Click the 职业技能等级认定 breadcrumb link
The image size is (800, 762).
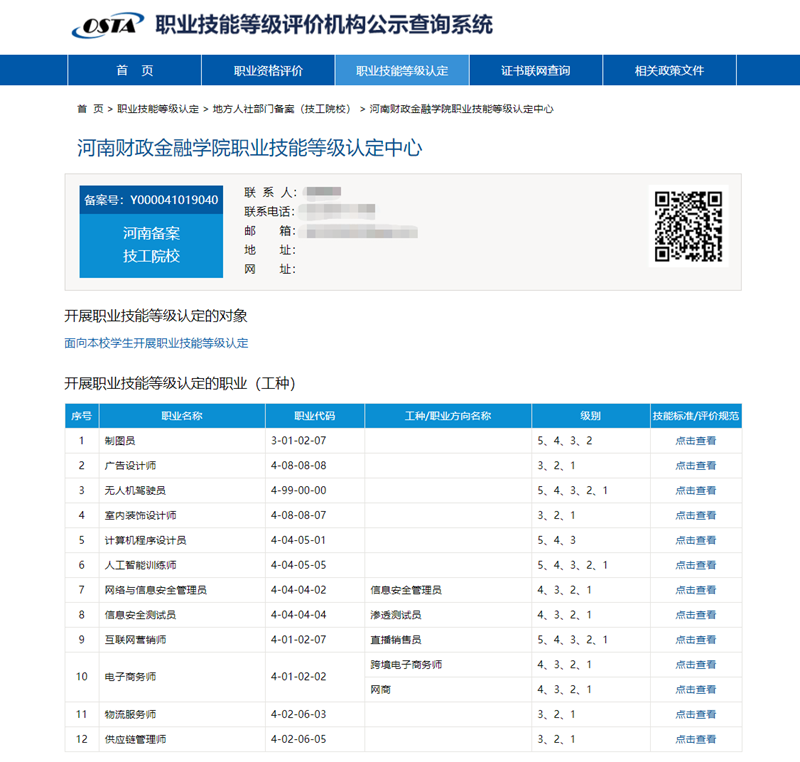point(158,109)
